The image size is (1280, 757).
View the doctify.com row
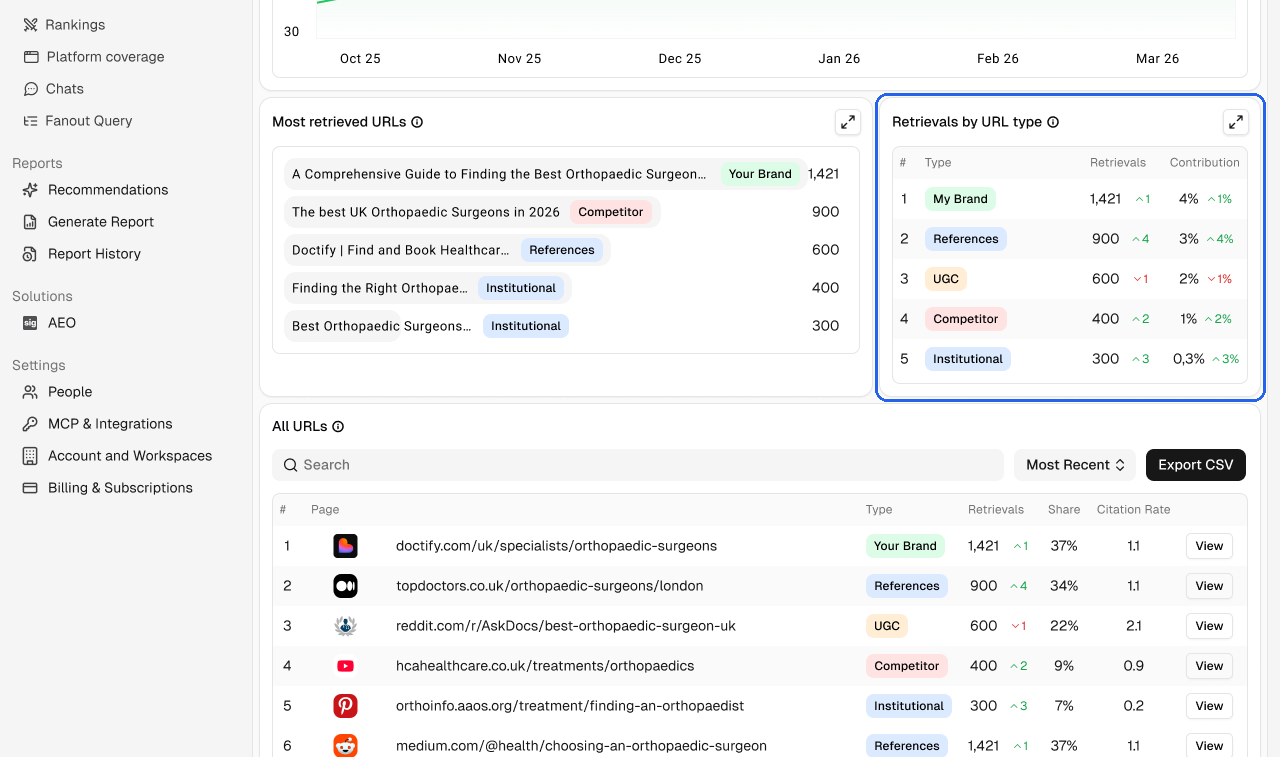[1209, 546]
